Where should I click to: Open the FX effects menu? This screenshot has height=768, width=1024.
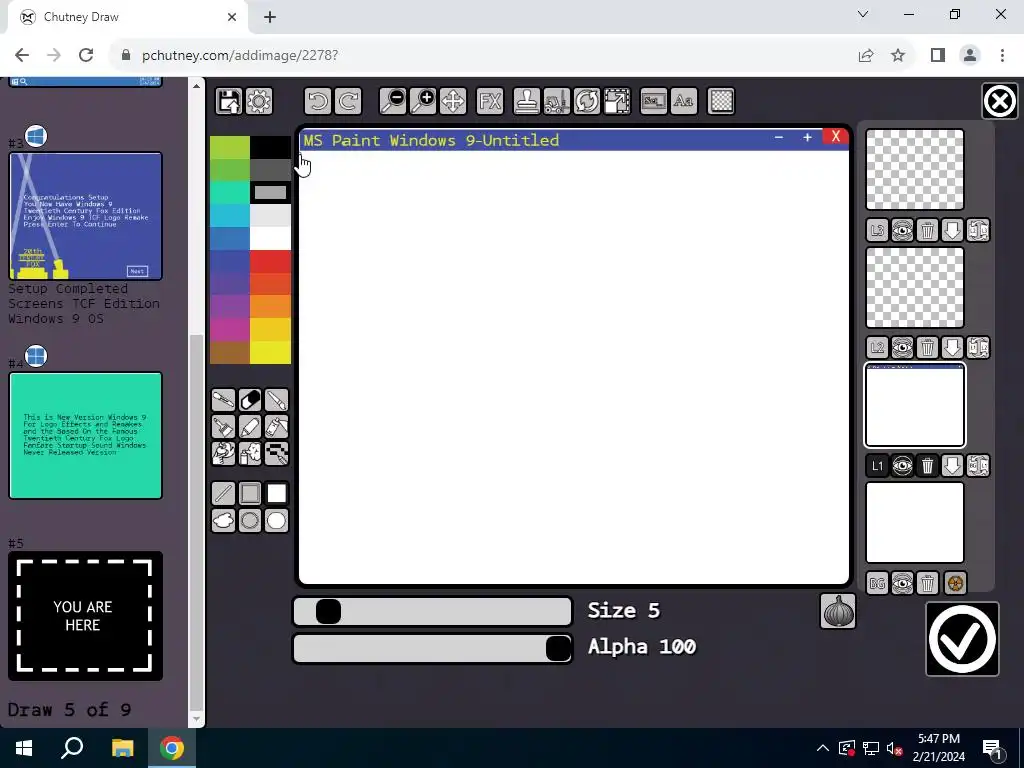click(x=490, y=101)
